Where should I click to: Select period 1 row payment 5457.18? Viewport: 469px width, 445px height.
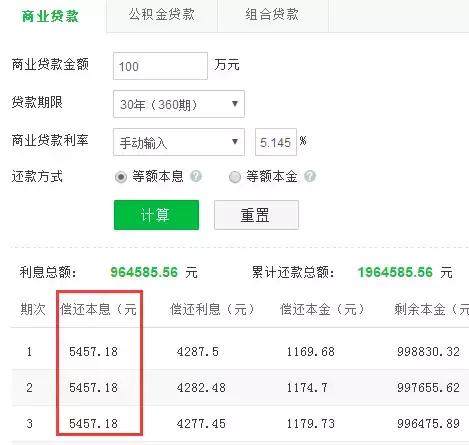pyautogui.click(x=93, y=352)
